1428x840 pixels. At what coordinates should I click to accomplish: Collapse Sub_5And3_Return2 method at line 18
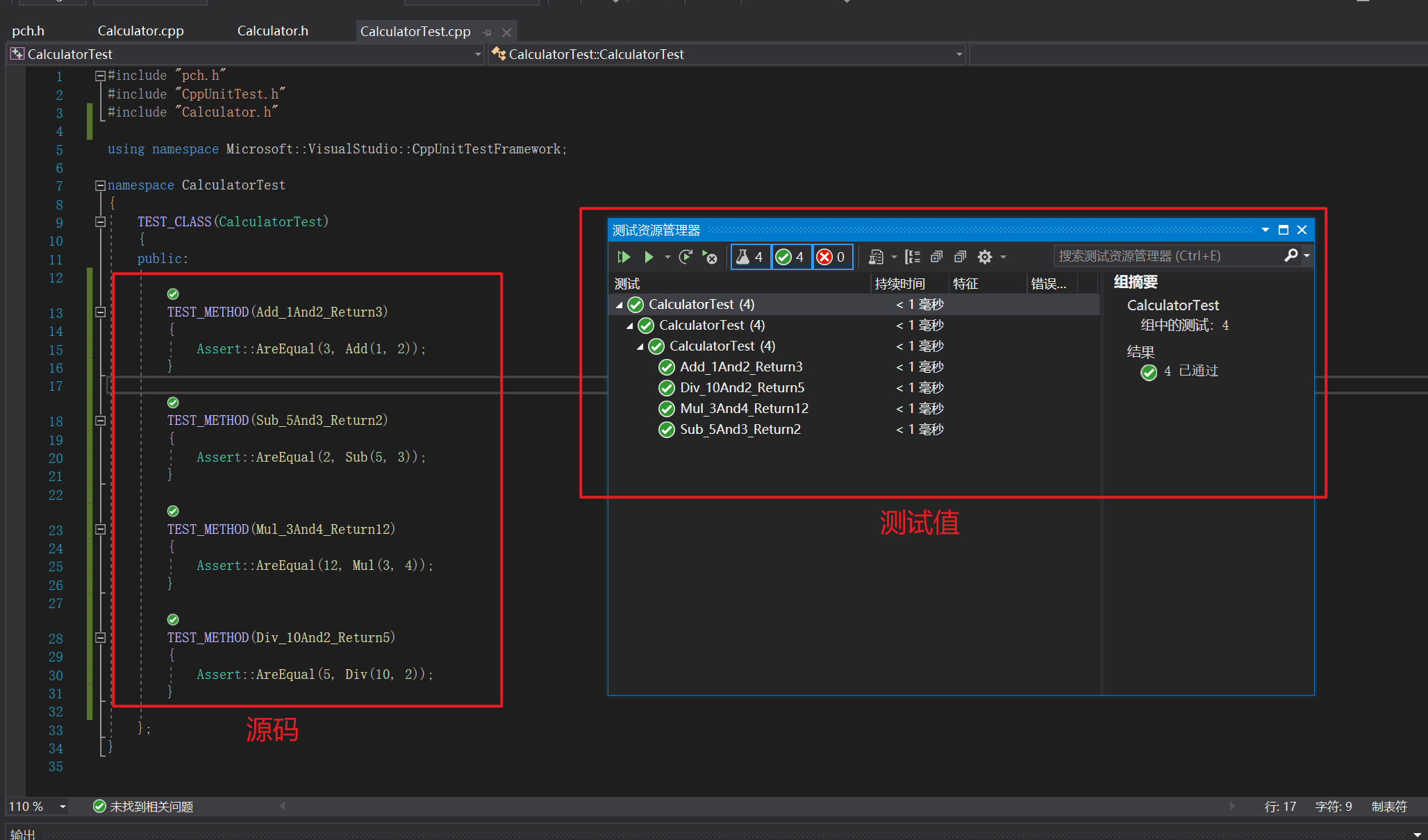tap(100, 421)
